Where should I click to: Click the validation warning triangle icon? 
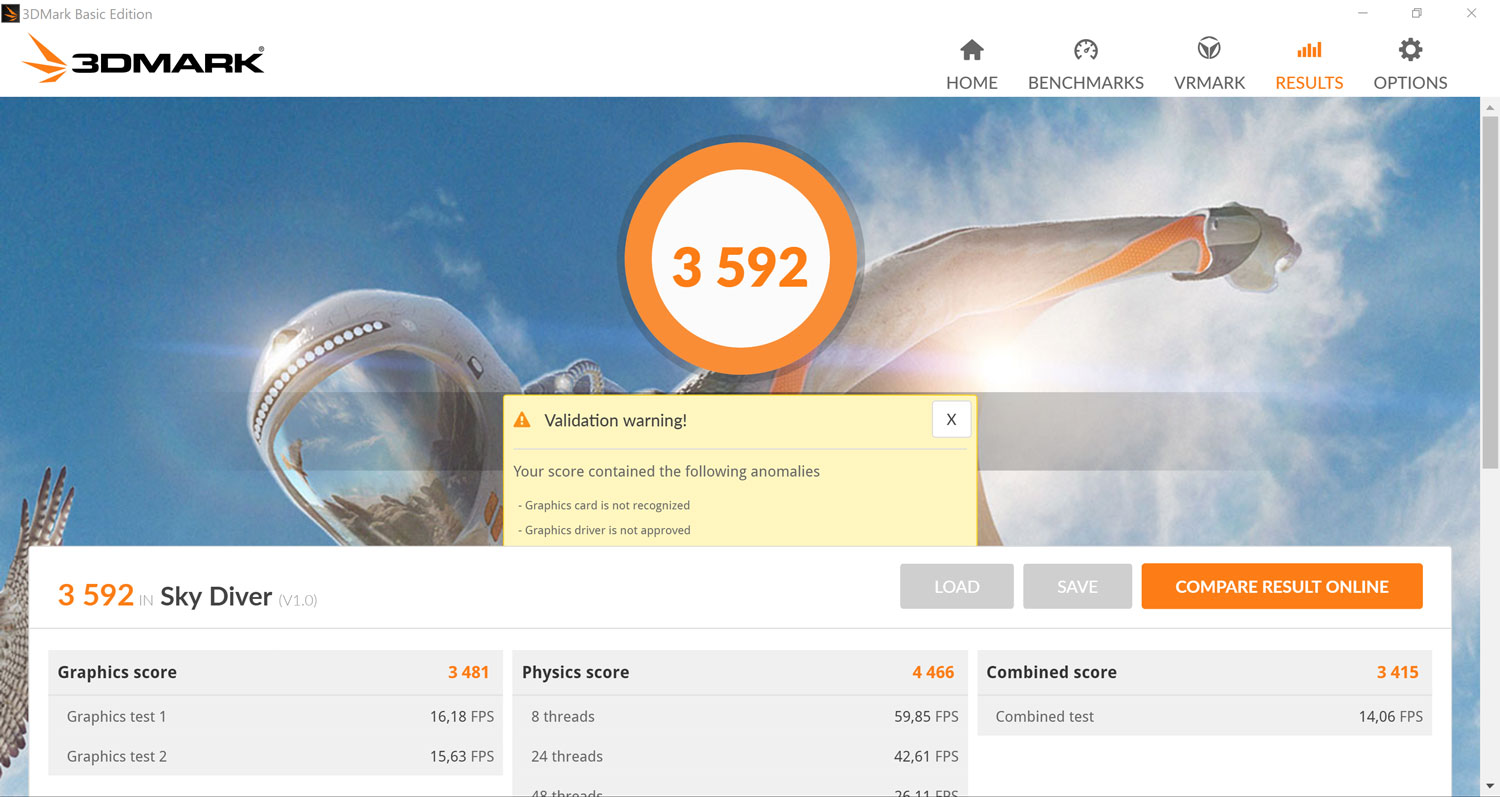coord(522,420)
